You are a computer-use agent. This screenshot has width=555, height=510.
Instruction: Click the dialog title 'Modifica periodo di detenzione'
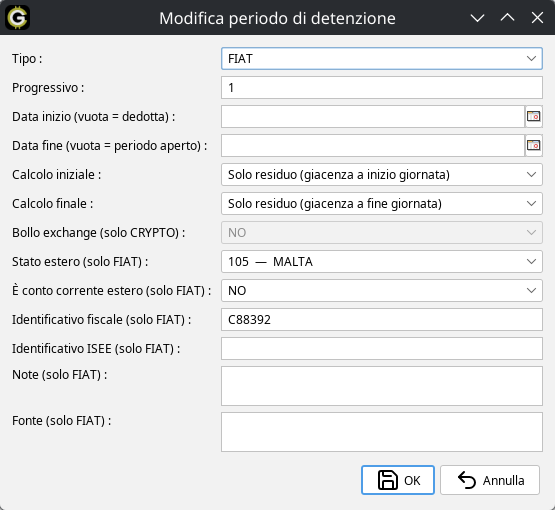point(277,18)
